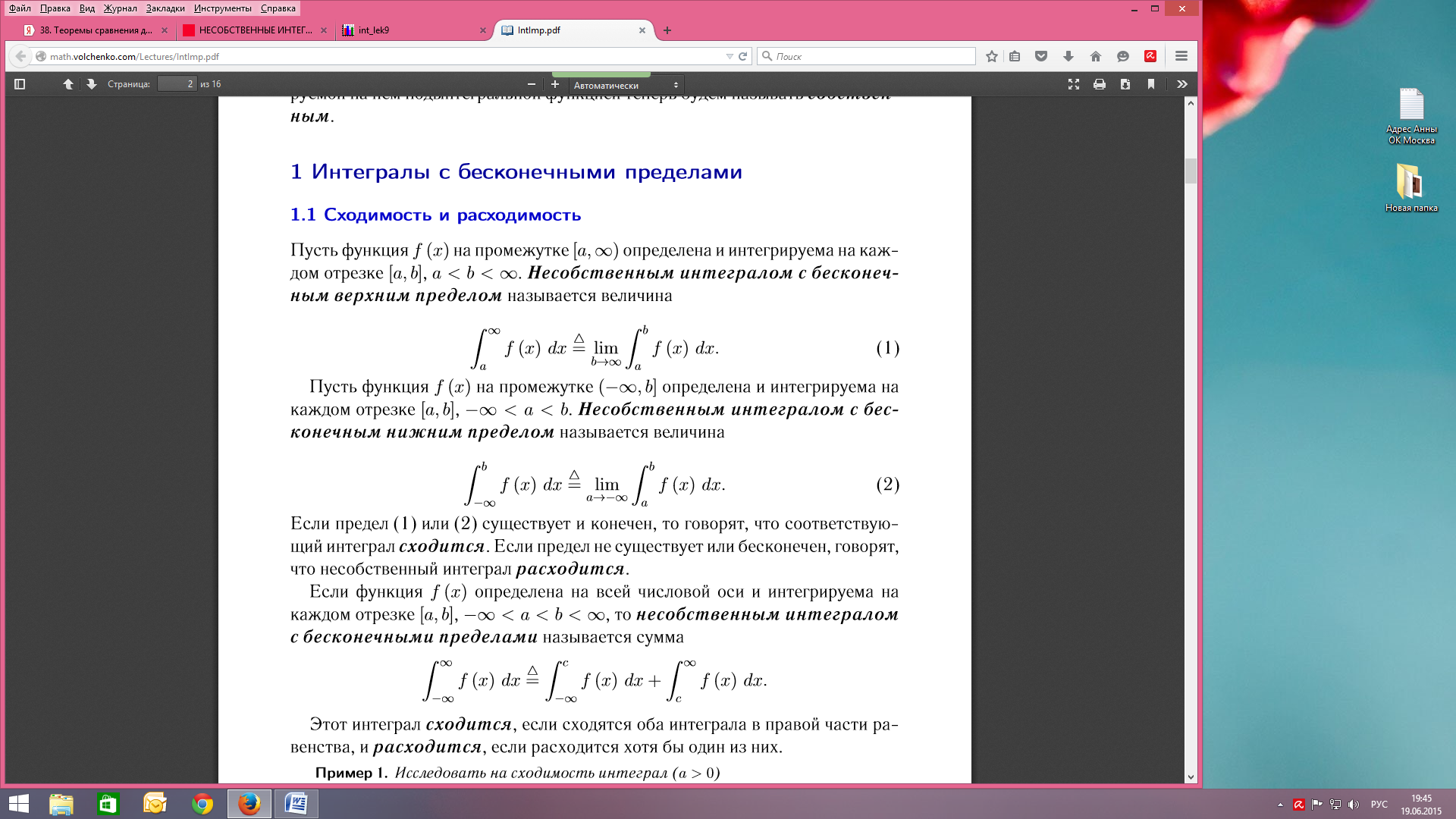1456x819 pixels.
Task: Click scrollbar down arrow
Action: 1191,777
